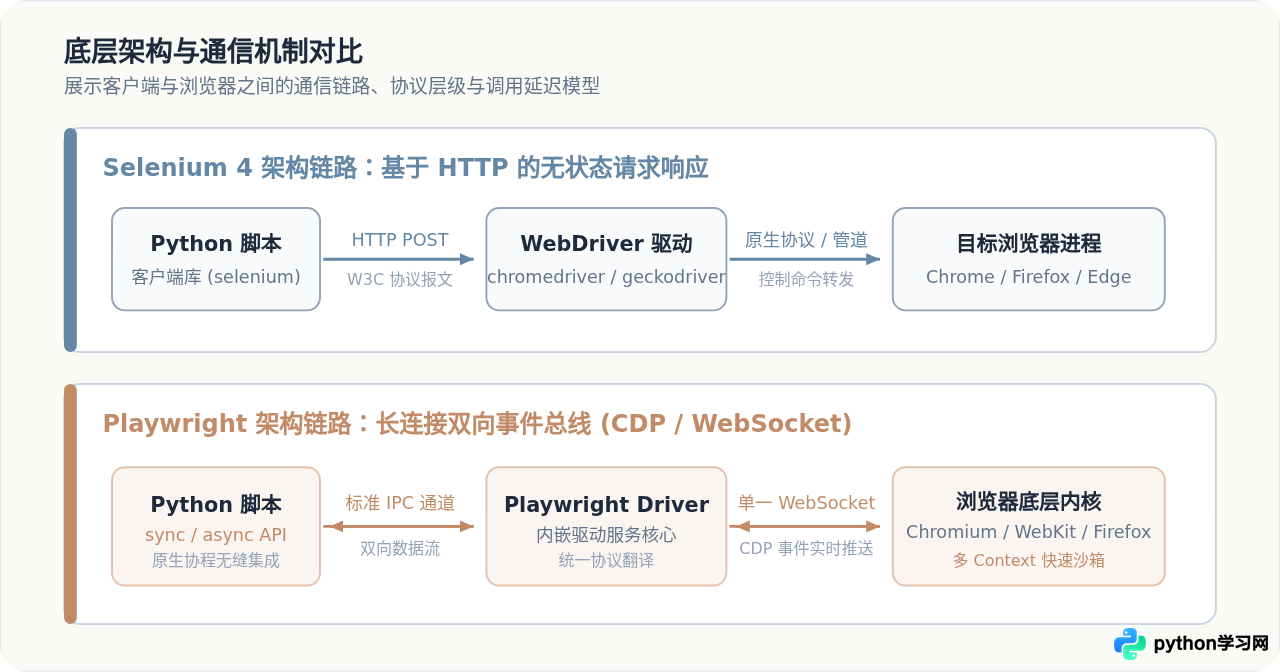This screenshot has width=1280, height=672.
Task: Select the Selenium Python 脚本 box
Action: pyautogui.click(x=216, y=259)
